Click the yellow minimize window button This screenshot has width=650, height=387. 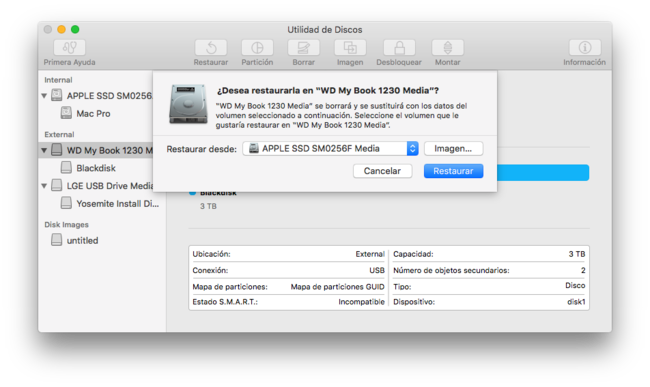point(61,29)
